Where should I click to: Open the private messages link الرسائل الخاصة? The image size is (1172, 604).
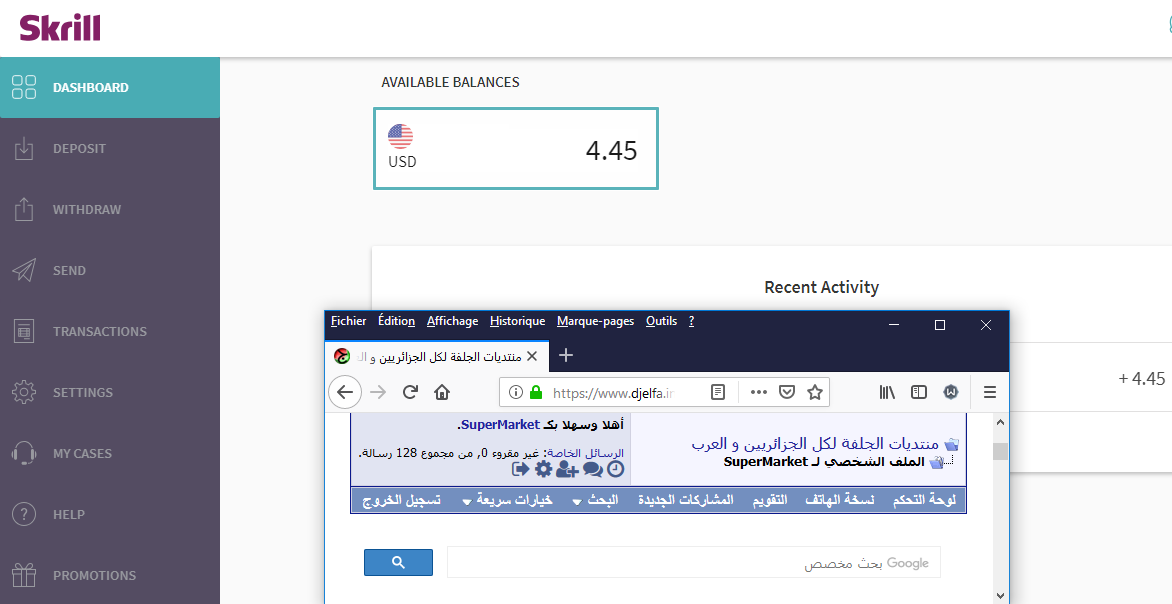tap(583, 453)
